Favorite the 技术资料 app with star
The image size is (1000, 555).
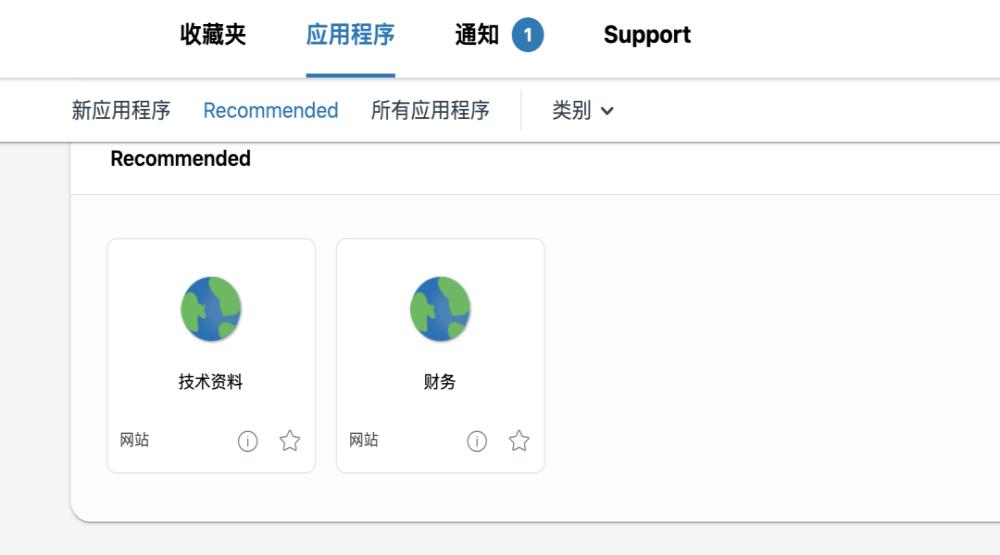(x=290, y=440)
